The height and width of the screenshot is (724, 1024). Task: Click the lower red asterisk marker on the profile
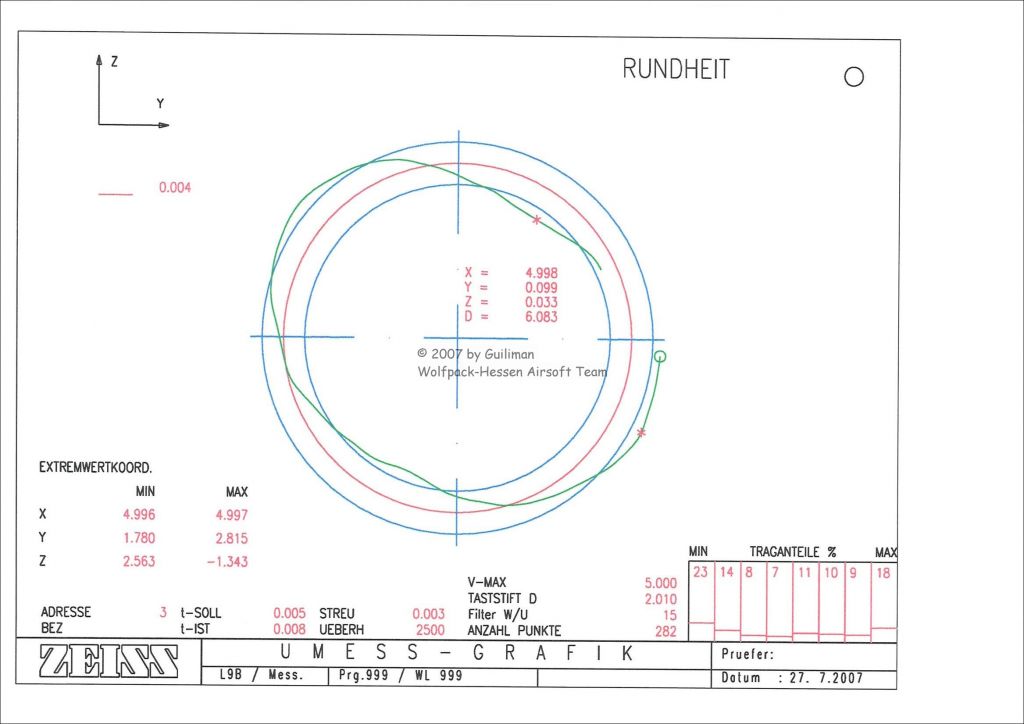(641, 432)
